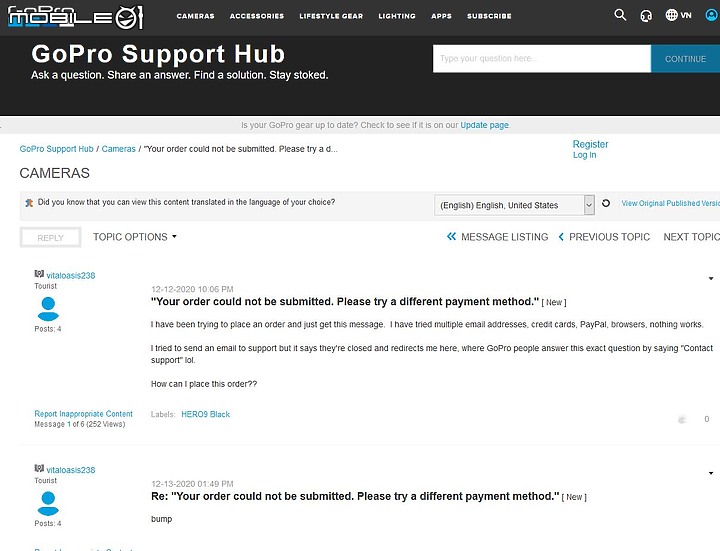Open the GoPro Support Hub breadcrumb
Image resolution: width=720 pixels, height=551 pixels.
click(56, 149)
